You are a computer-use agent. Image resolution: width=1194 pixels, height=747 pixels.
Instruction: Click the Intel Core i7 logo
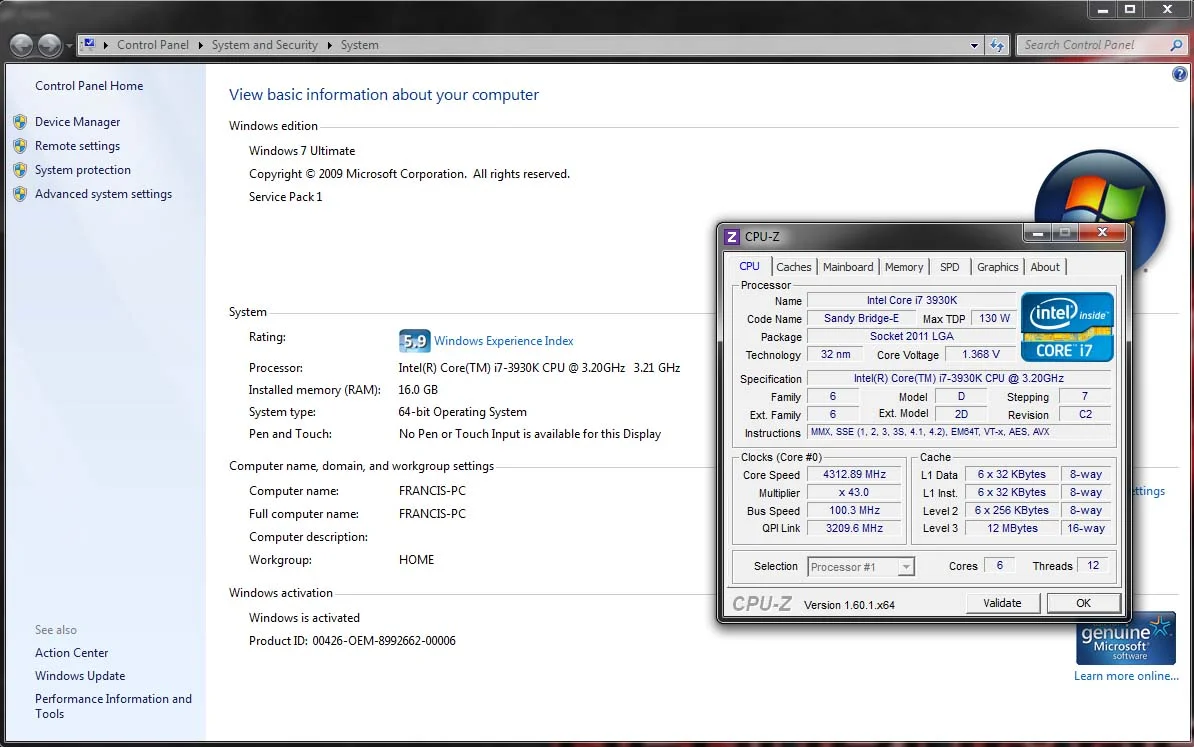point(1067,327)
